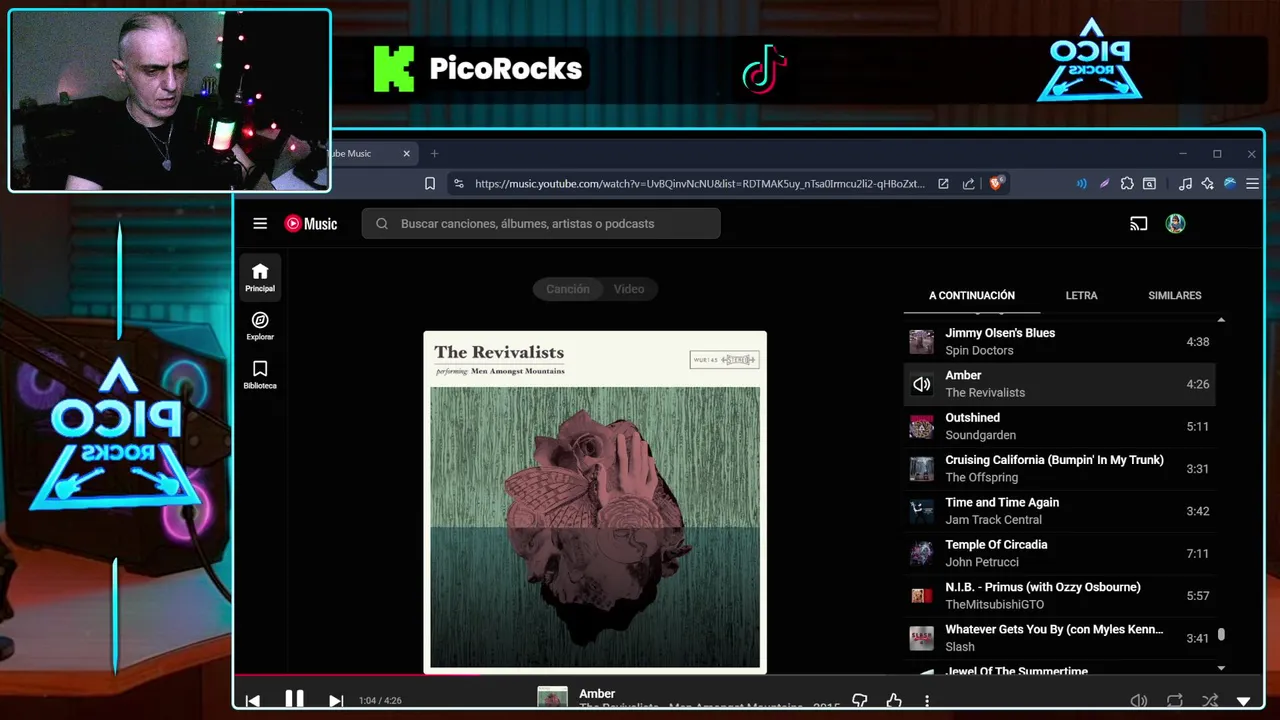The width and height of the screenshot is (1280, 720).
Task: Open a new browser tab
Action: (x=434, y=153)
